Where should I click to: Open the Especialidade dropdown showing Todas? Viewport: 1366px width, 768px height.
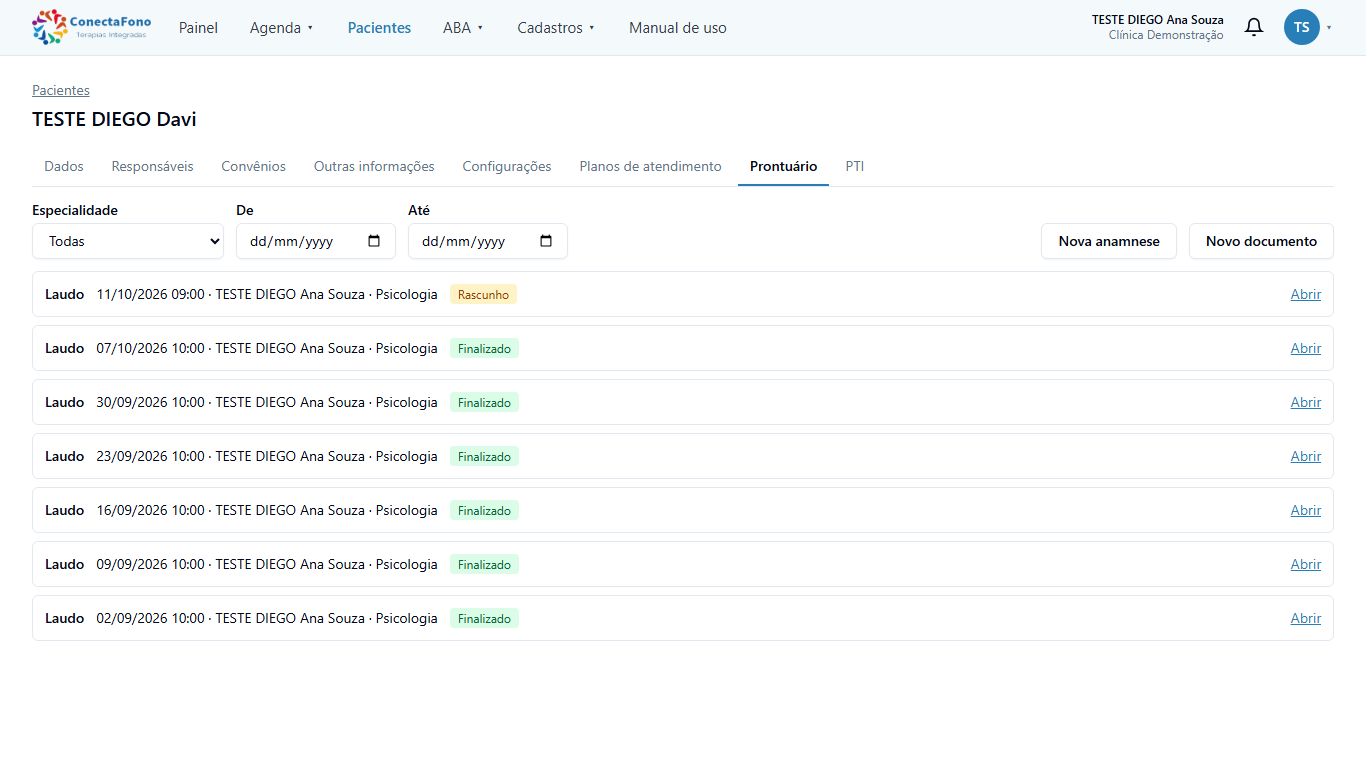(x=128, y=241)
